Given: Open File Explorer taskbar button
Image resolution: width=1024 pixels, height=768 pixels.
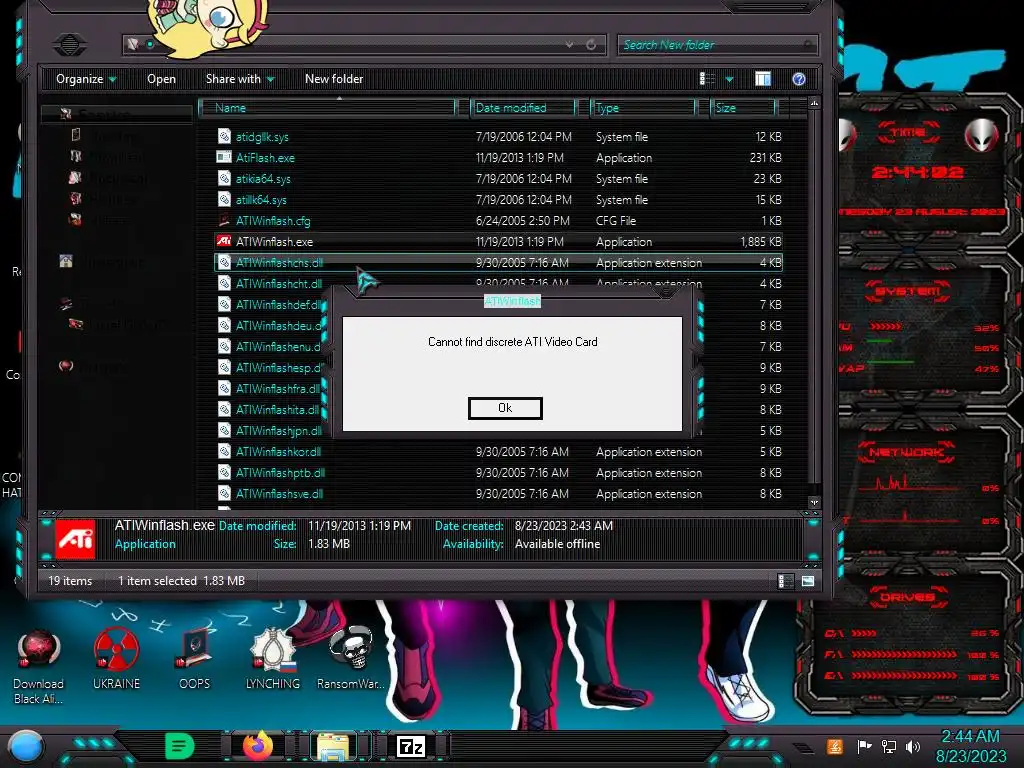Looking at the screenshot, I should pos(333,746).
